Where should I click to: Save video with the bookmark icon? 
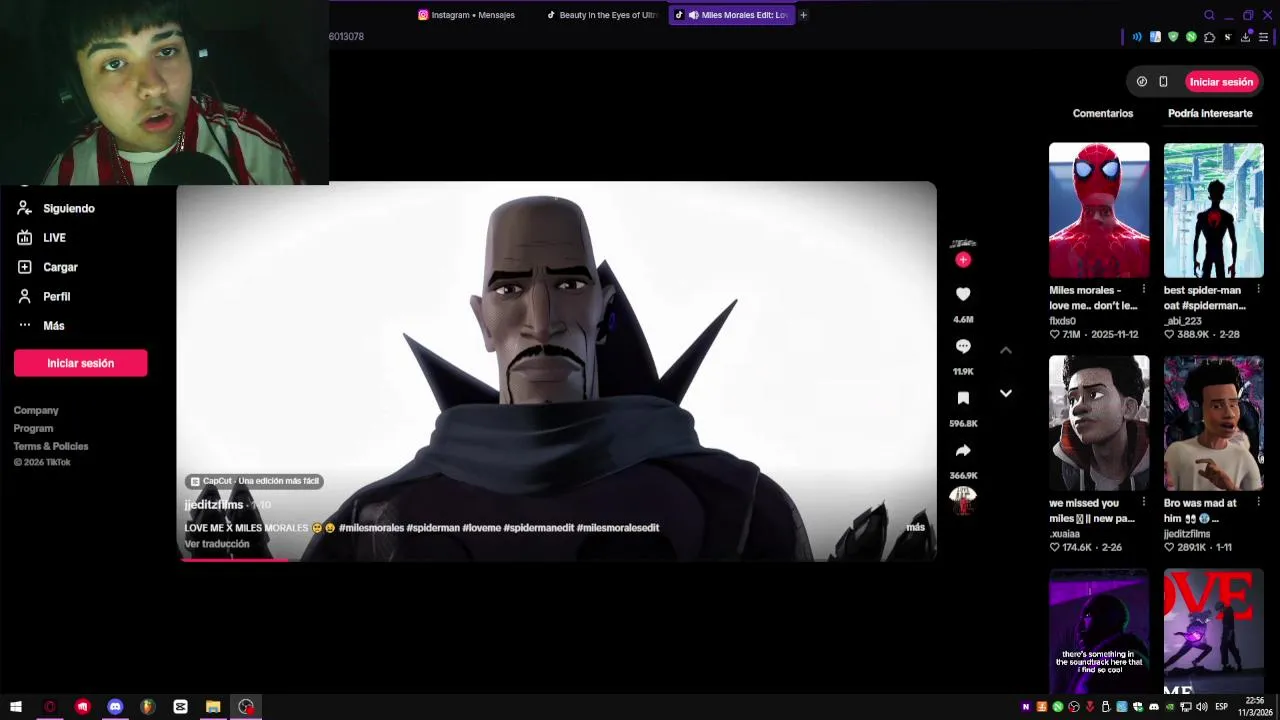click(963, 398)
